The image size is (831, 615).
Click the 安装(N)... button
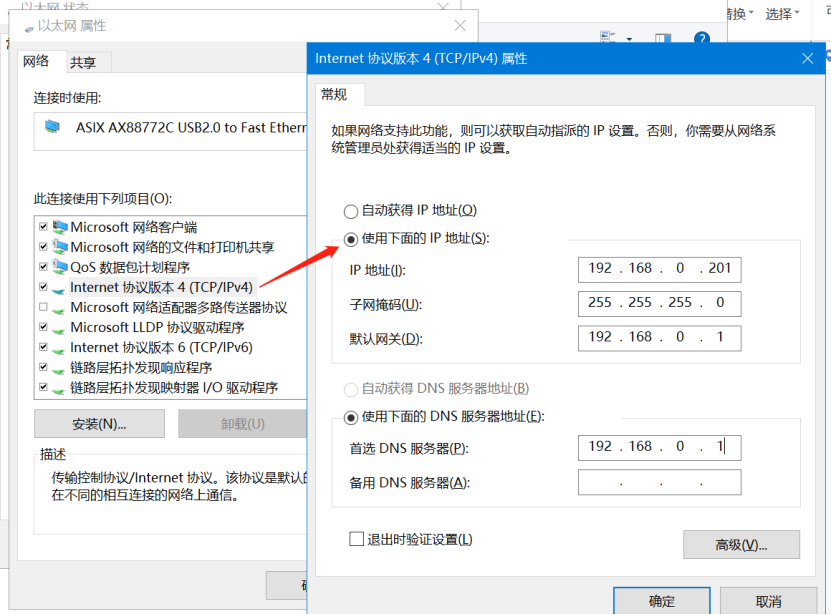99,424
